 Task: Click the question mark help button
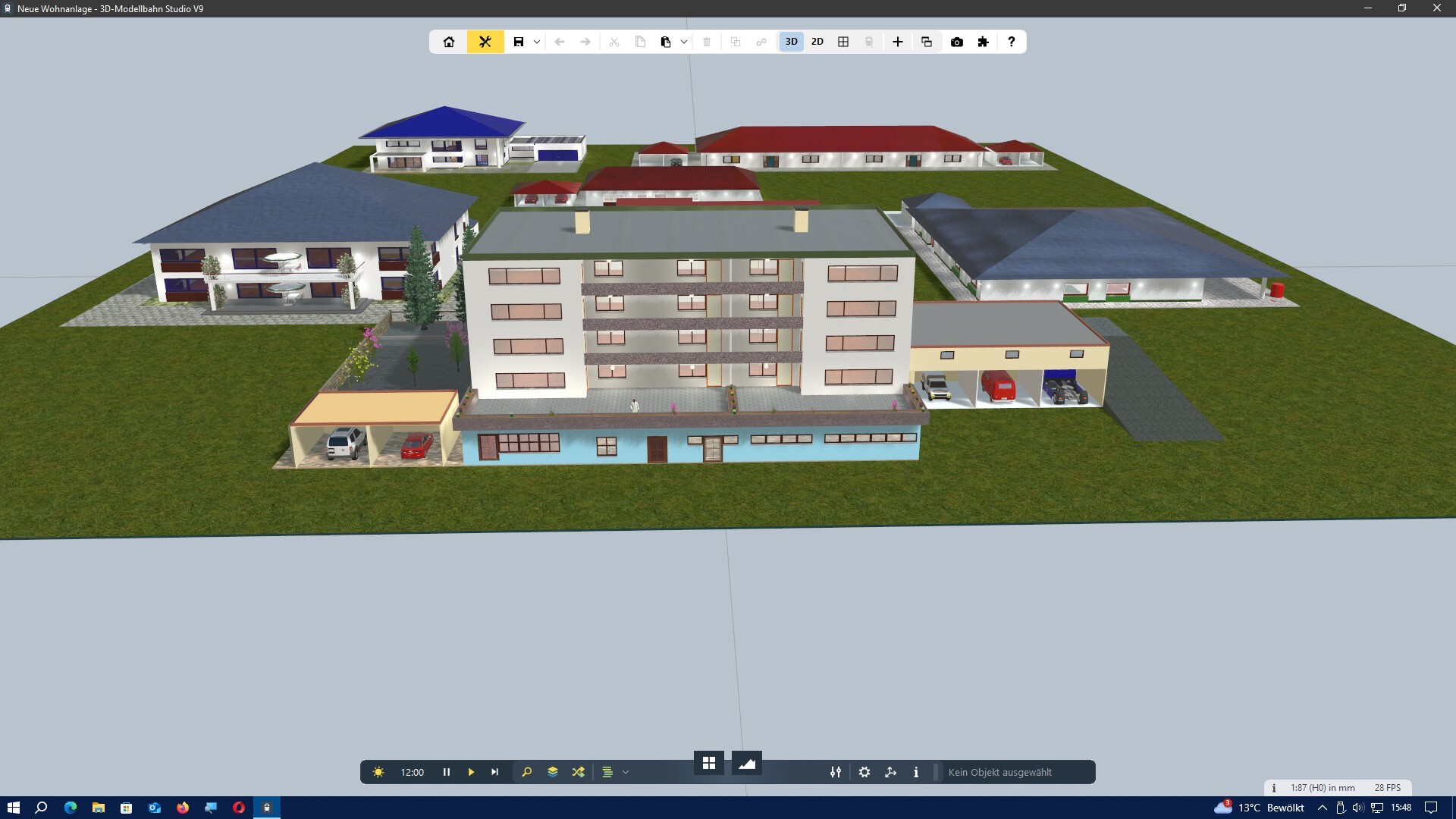[1011, 42]
